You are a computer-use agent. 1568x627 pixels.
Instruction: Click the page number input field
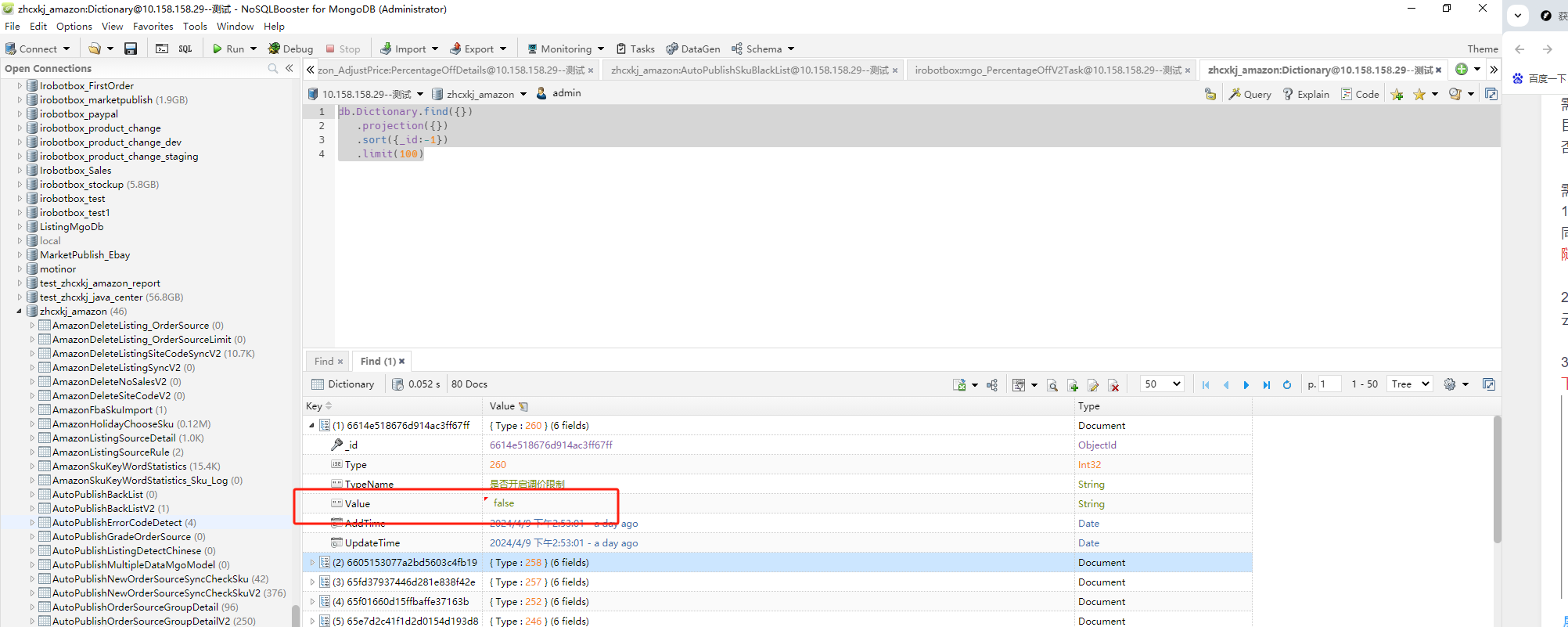1330,384
